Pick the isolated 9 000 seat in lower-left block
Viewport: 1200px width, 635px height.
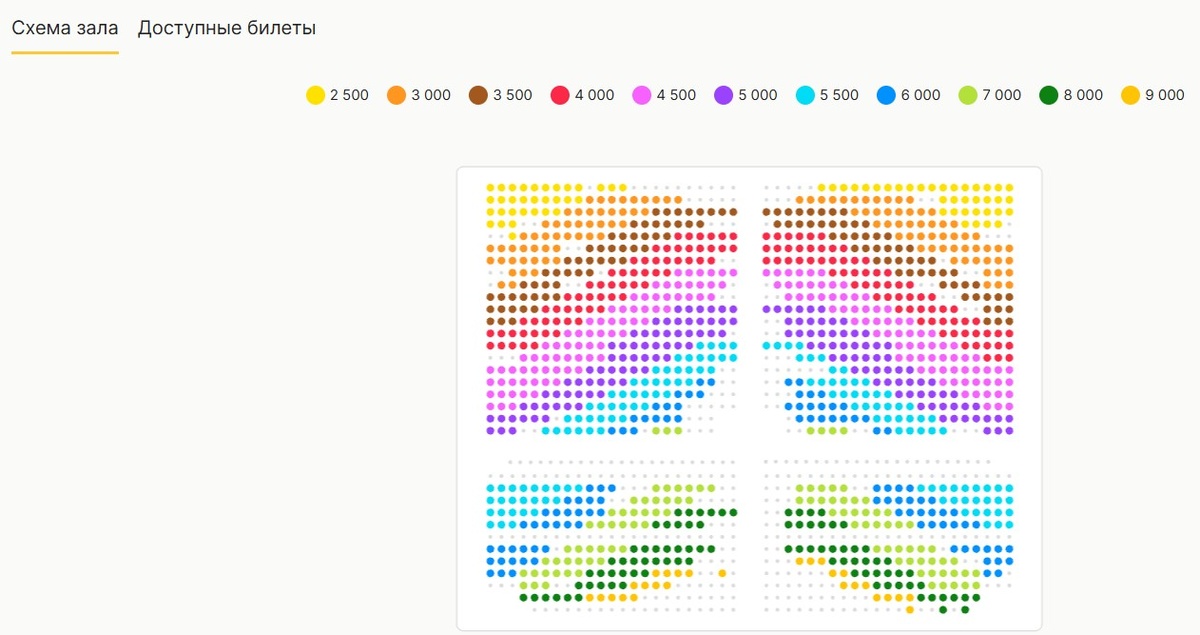pyautogui.click(x=722, y=573)
